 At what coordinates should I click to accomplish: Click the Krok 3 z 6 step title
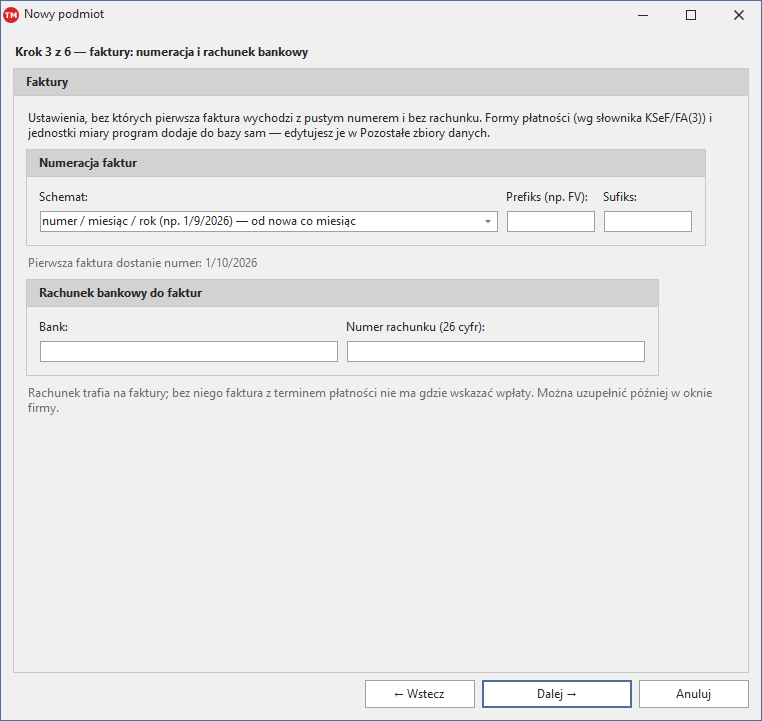pos(161,52)
